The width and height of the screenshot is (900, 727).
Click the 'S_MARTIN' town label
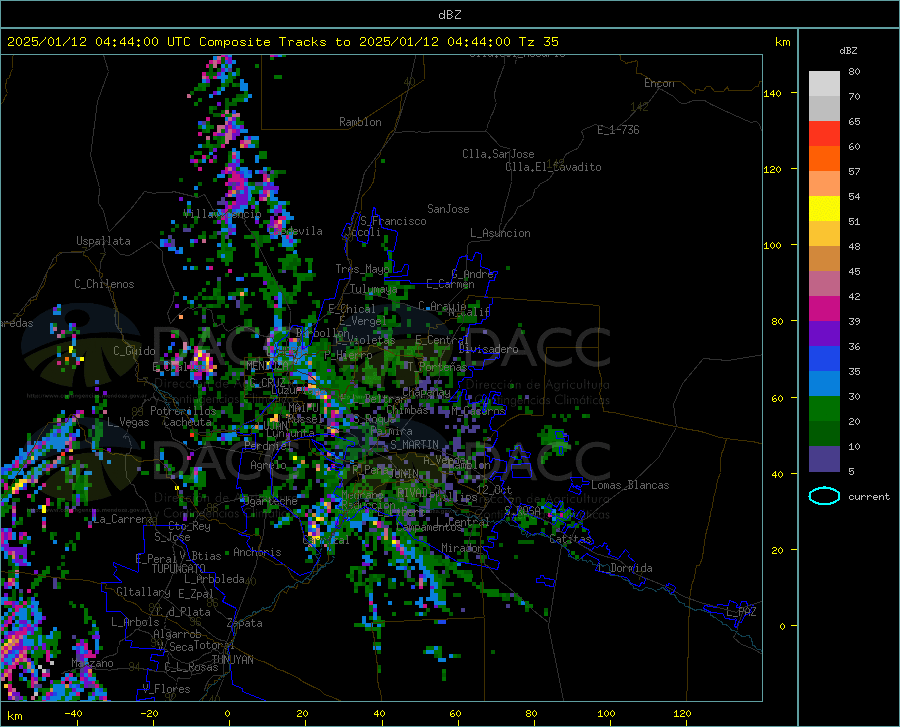tap(414, 445)
